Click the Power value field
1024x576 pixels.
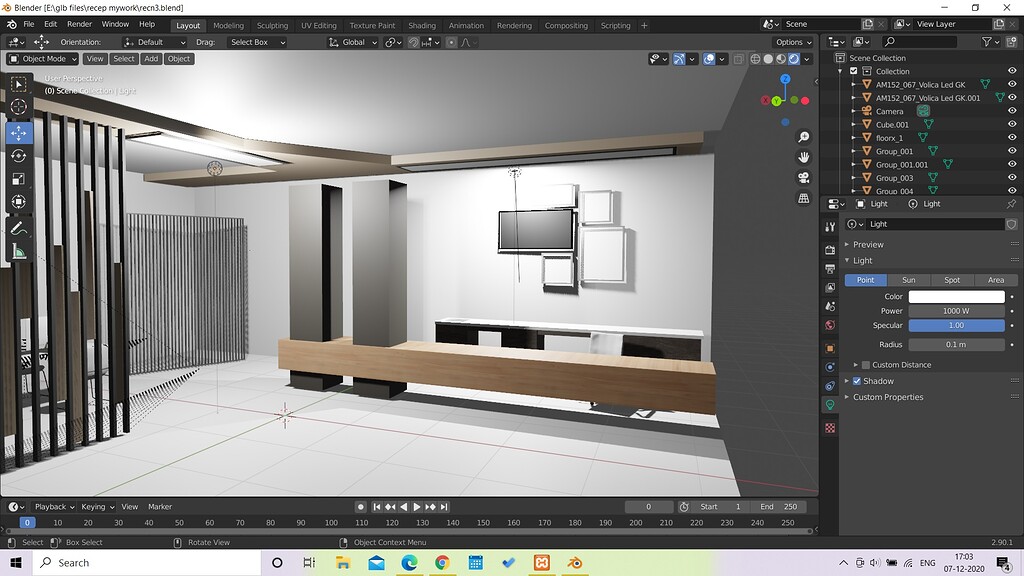[957, 311]
